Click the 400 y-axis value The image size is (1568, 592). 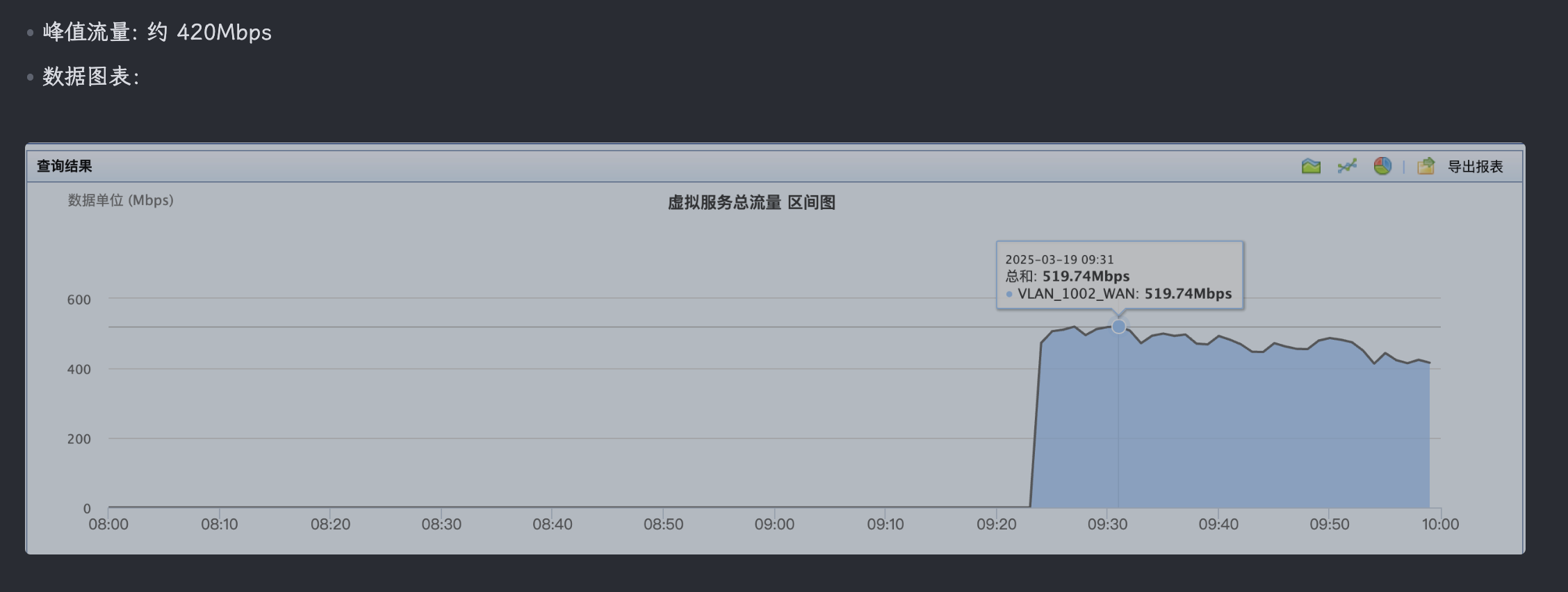point(79,370)
